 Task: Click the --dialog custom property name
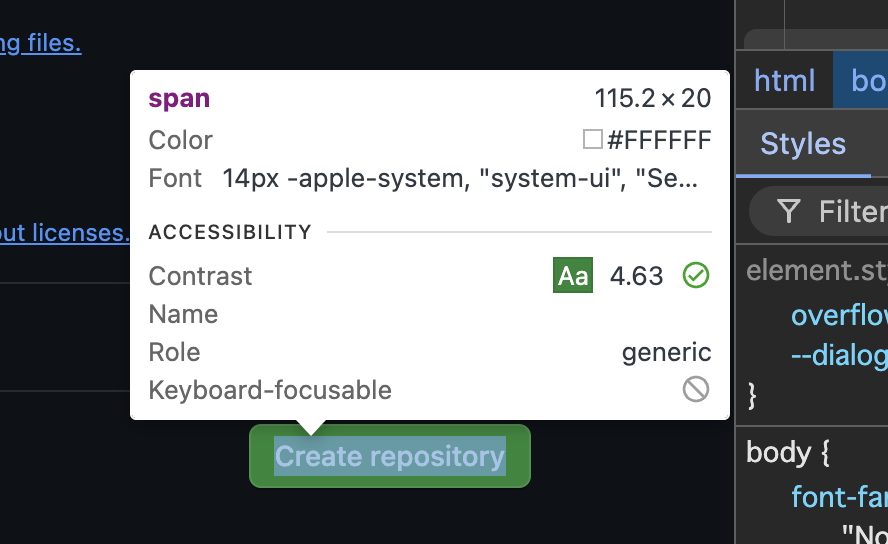click(839, 355)
